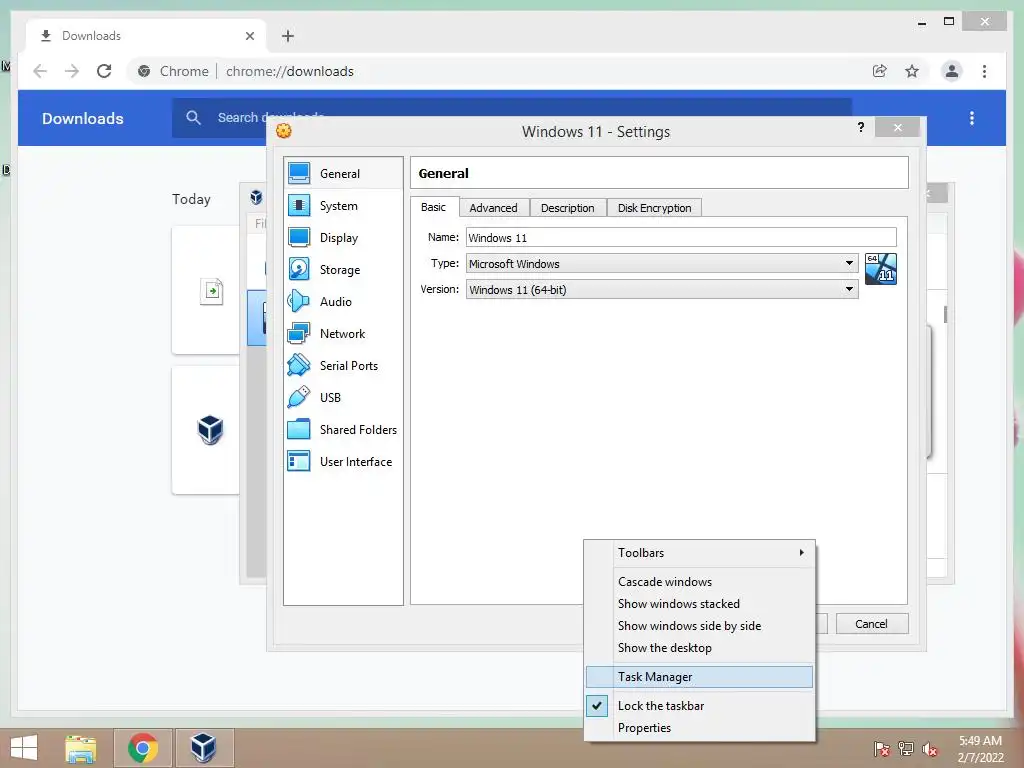
Task: Choose Show windows stacked
Action: [x=699, y=604]
